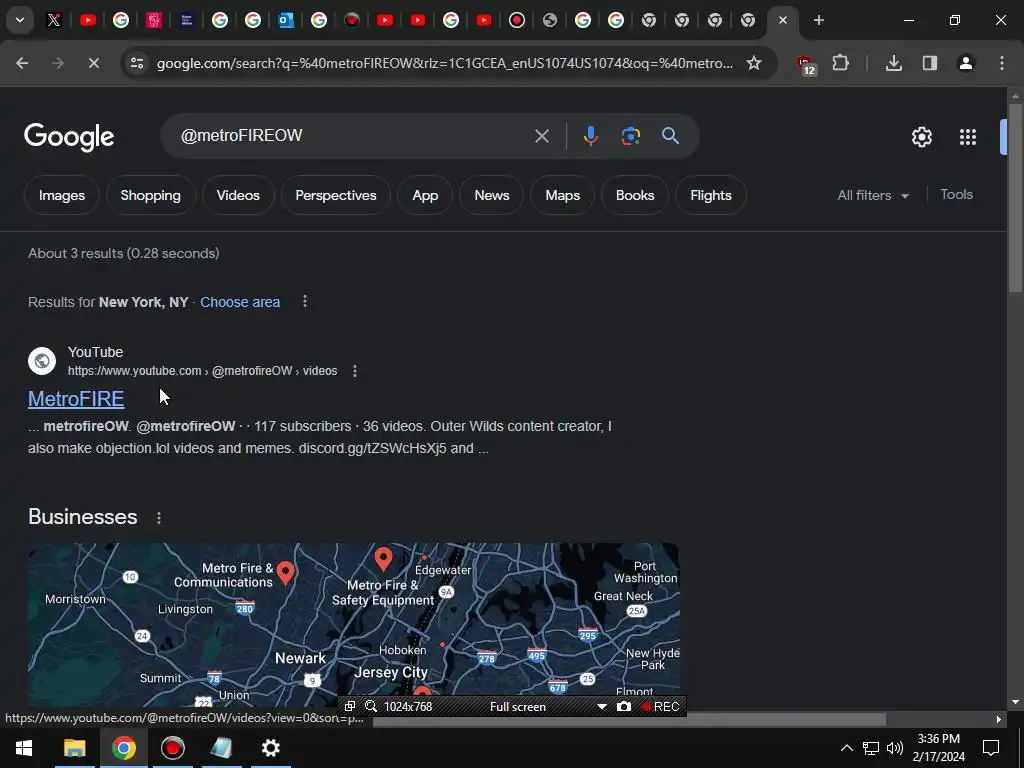Open the Windows notification center
This screenshot has height=768, width=1024.
click(991, 748)
